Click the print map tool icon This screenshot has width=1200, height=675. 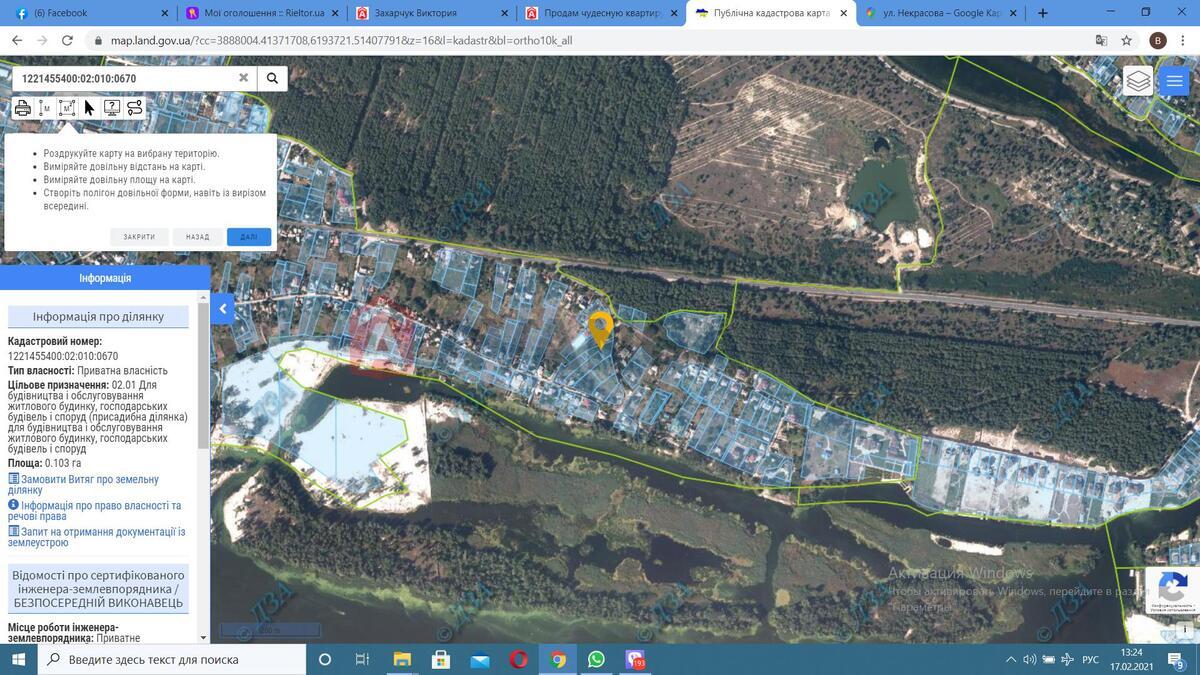[x=22, y=108]
